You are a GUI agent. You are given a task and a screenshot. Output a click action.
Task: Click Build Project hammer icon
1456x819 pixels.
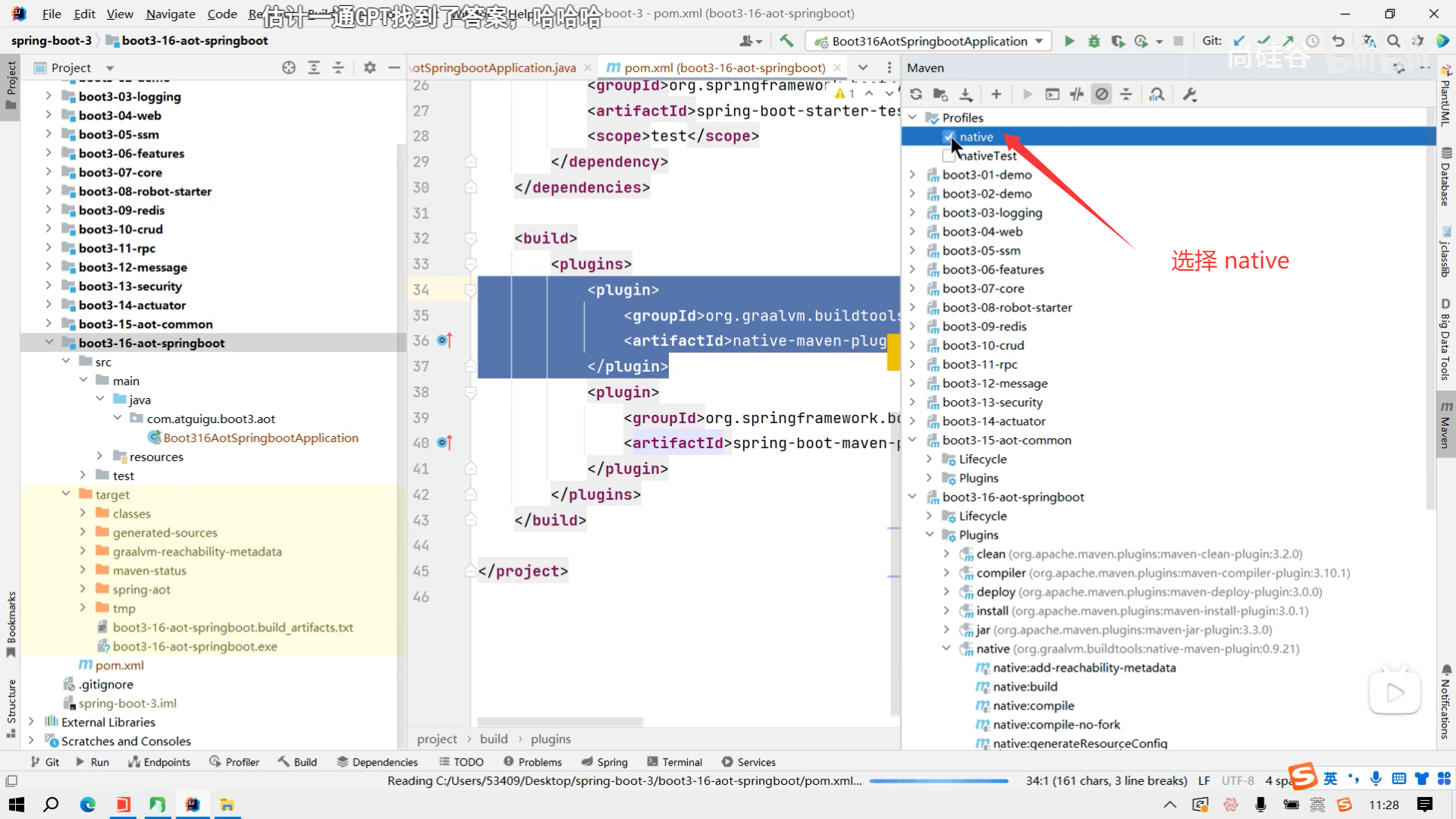pos(786,41)
